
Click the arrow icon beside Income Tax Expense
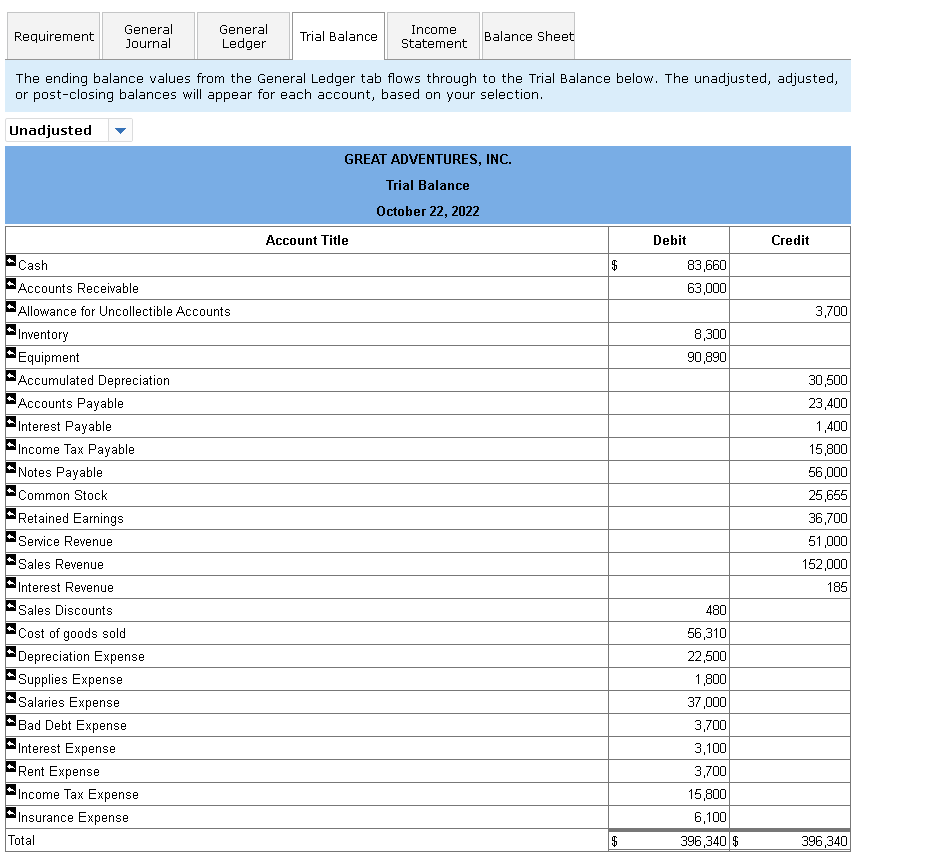tap(10, 791)
